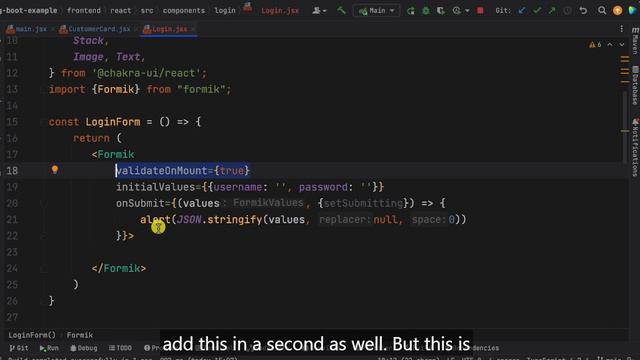This screenshot has width=640, height=360.
Task: Click the 'setSubmitting' parameter
Action: pos(363,203)
